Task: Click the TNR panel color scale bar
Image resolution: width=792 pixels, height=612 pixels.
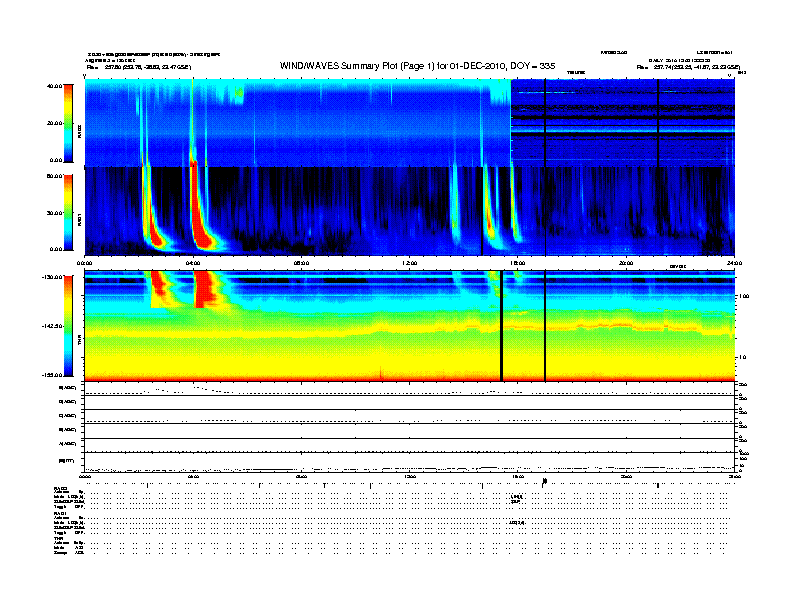Action: (x=68, y=326)
